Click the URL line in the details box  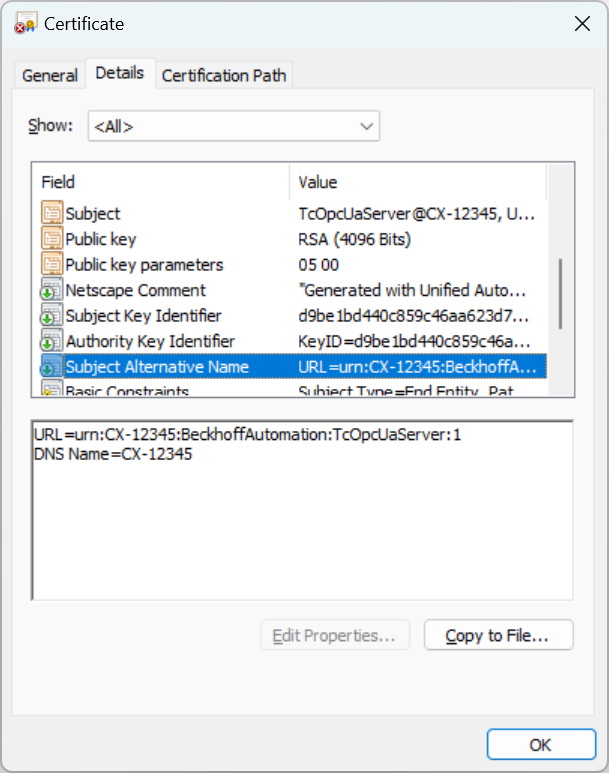point(248,435)
